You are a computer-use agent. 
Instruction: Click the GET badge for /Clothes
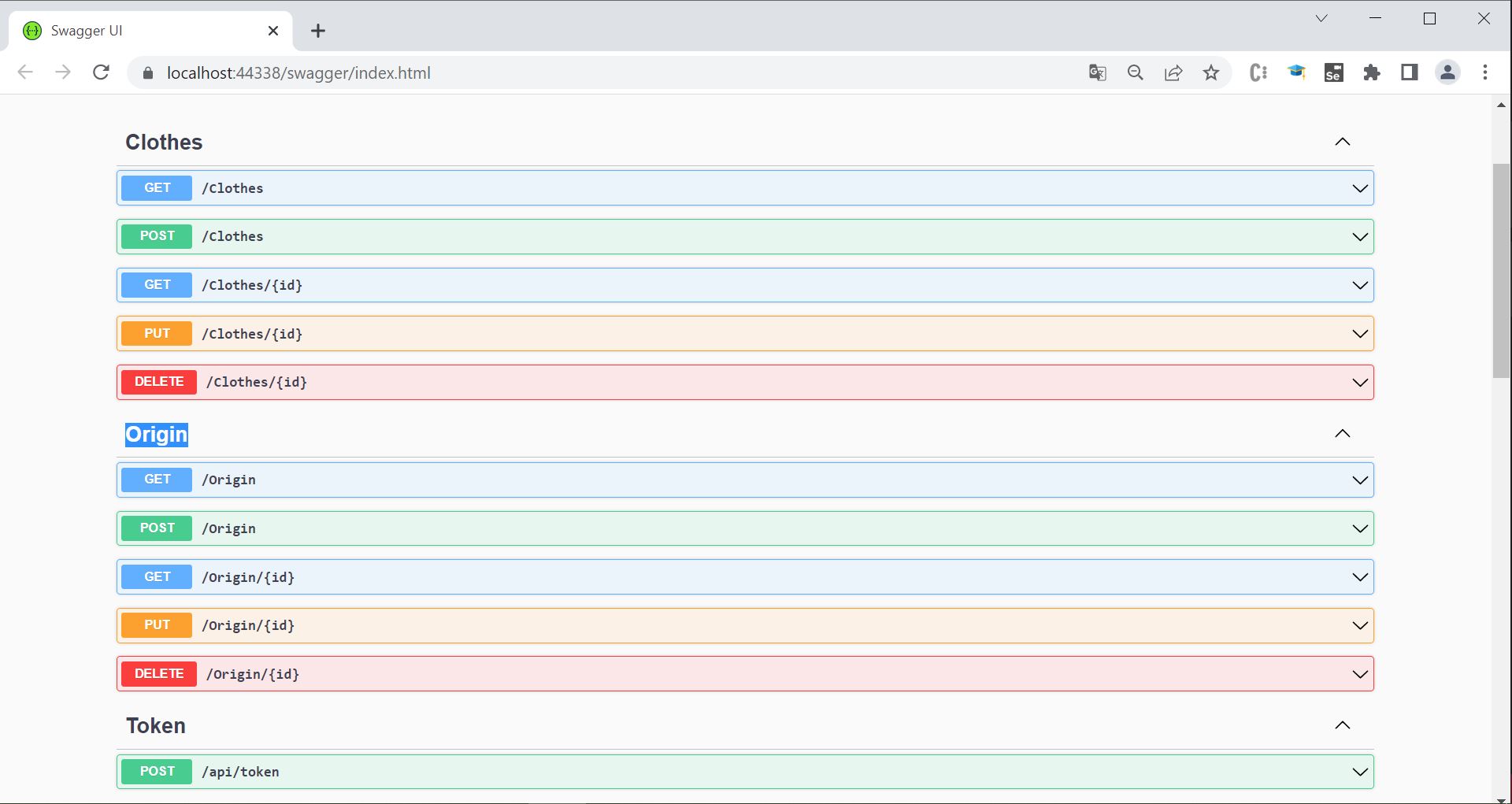point(157,188)
